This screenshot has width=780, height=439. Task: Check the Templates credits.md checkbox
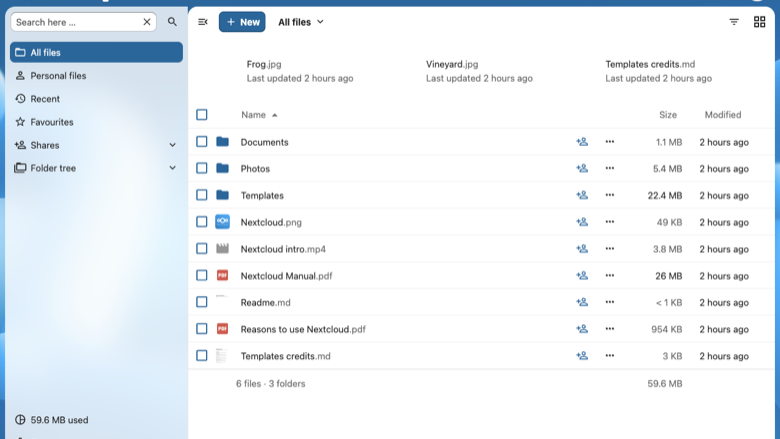(x=201, y=356)
